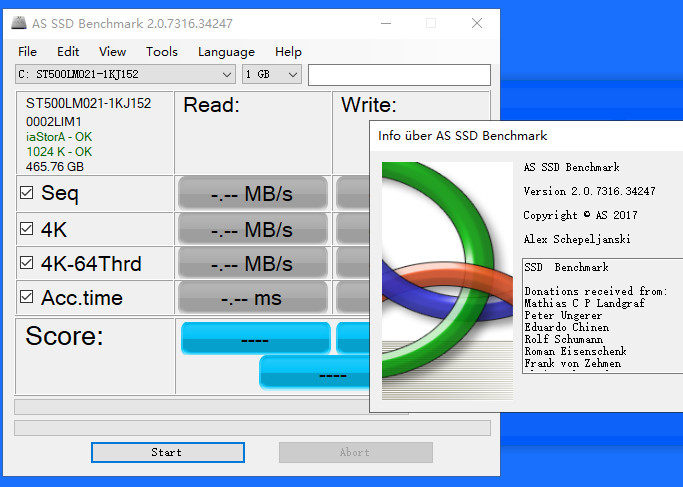Click 'Roman Eisenschenk' in donations list
683x487 pixels.
pyautogui.click(x=575, y=351)
